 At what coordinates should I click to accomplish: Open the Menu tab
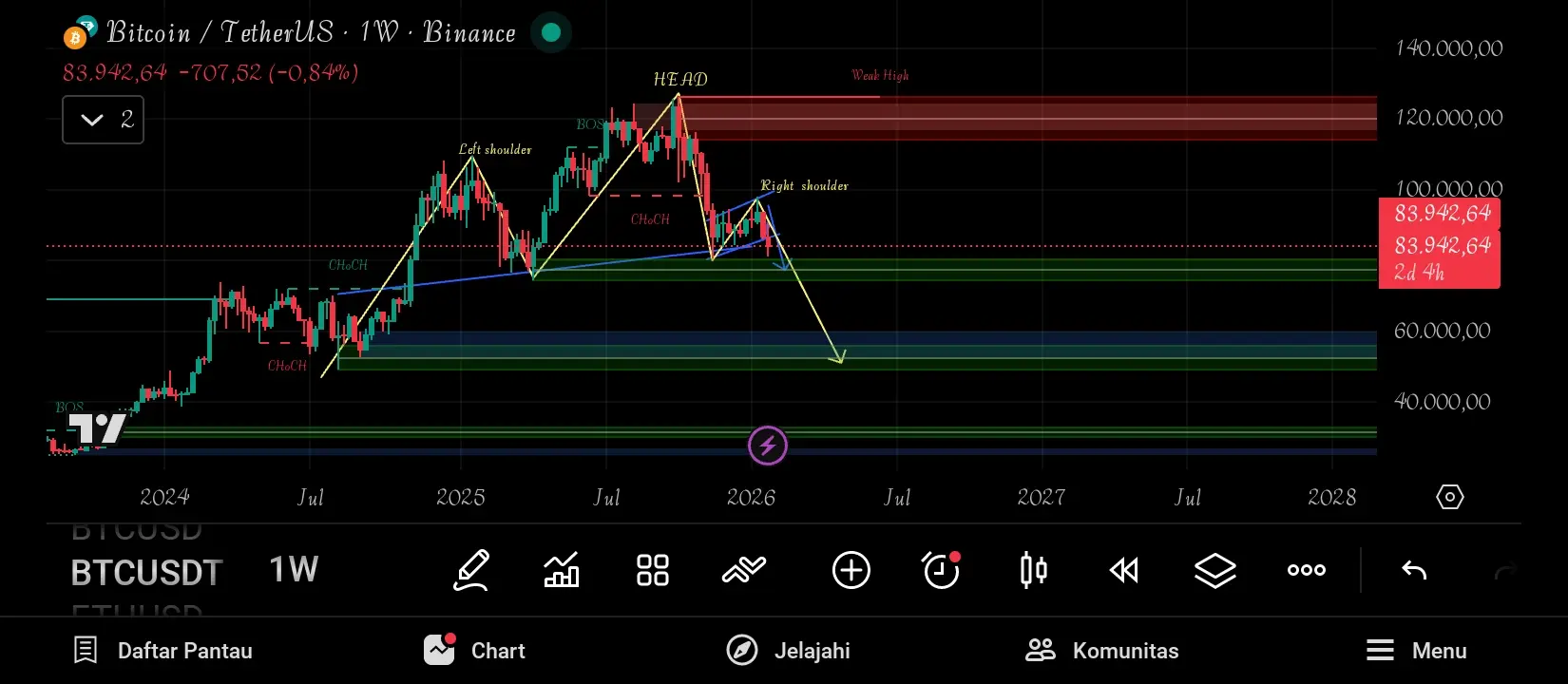tap(1416, 651)
